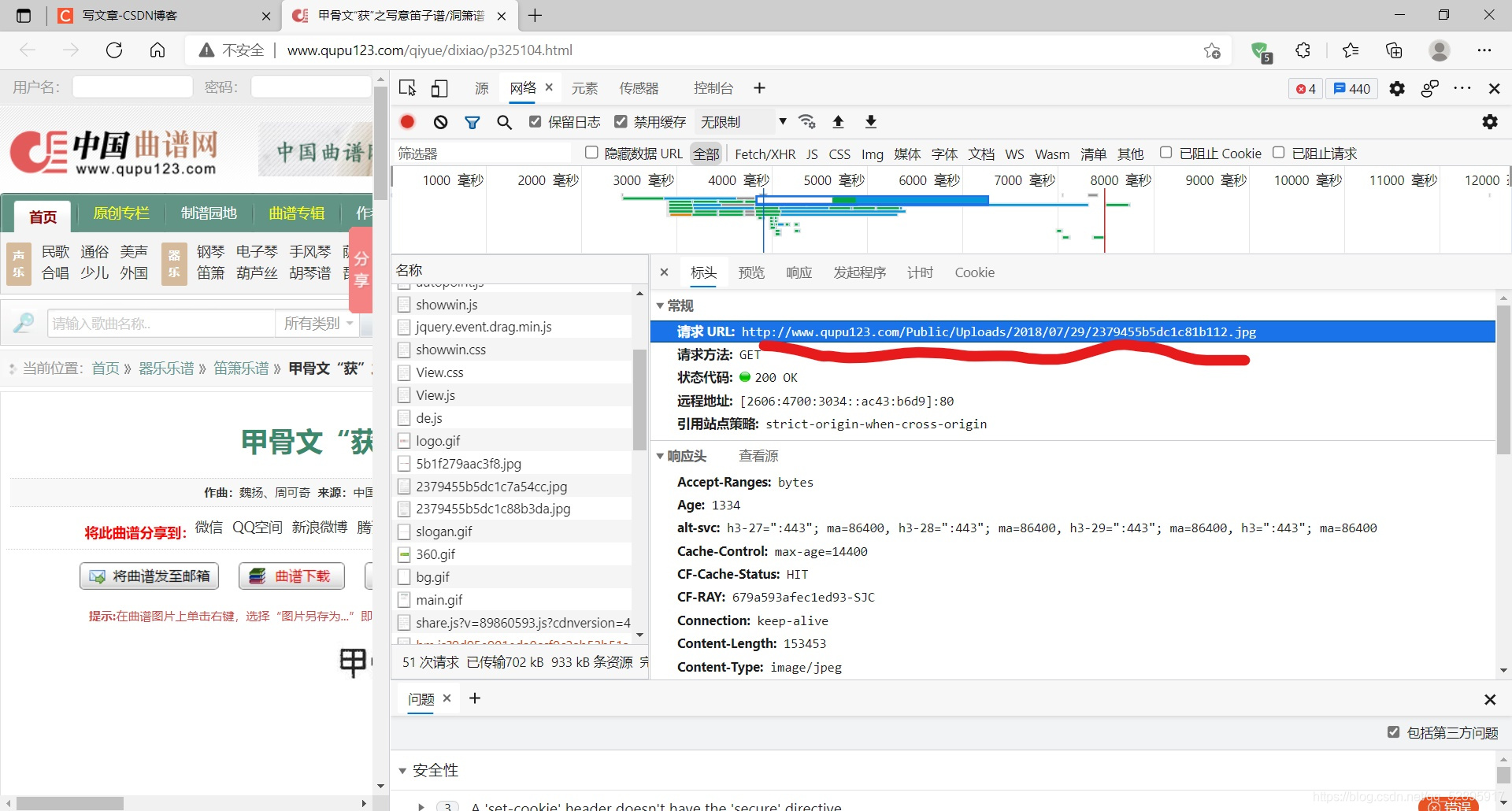
Task: Clear the network log icon
Action: (440, 122)
